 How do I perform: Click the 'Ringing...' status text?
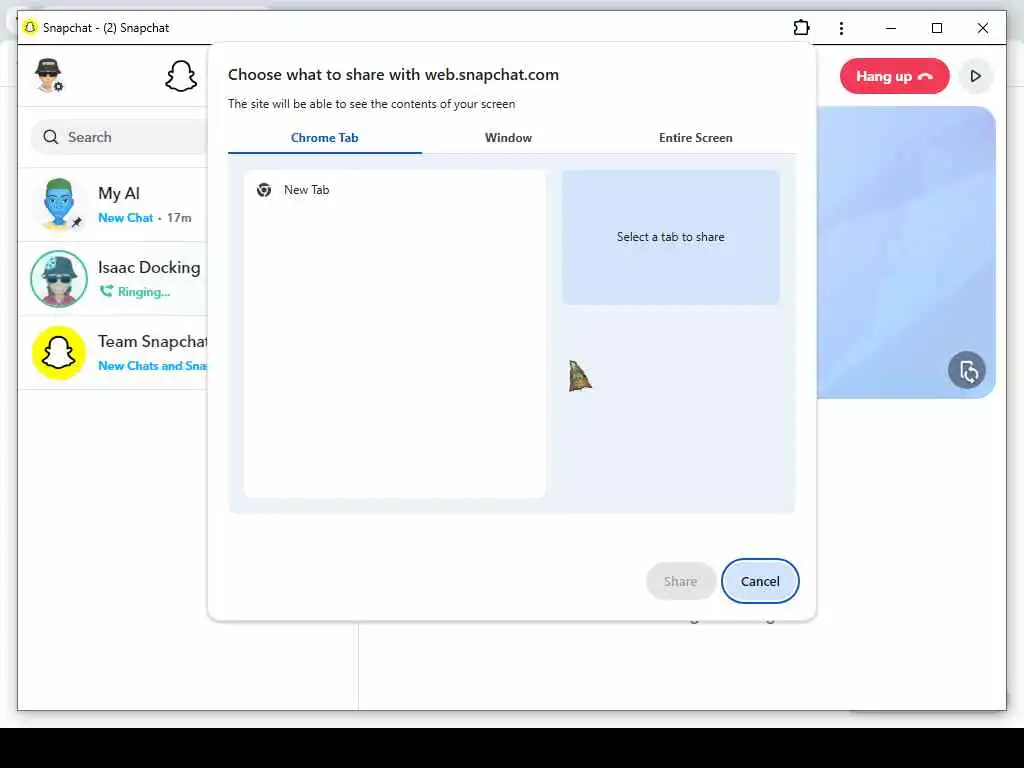click(144, 292)
